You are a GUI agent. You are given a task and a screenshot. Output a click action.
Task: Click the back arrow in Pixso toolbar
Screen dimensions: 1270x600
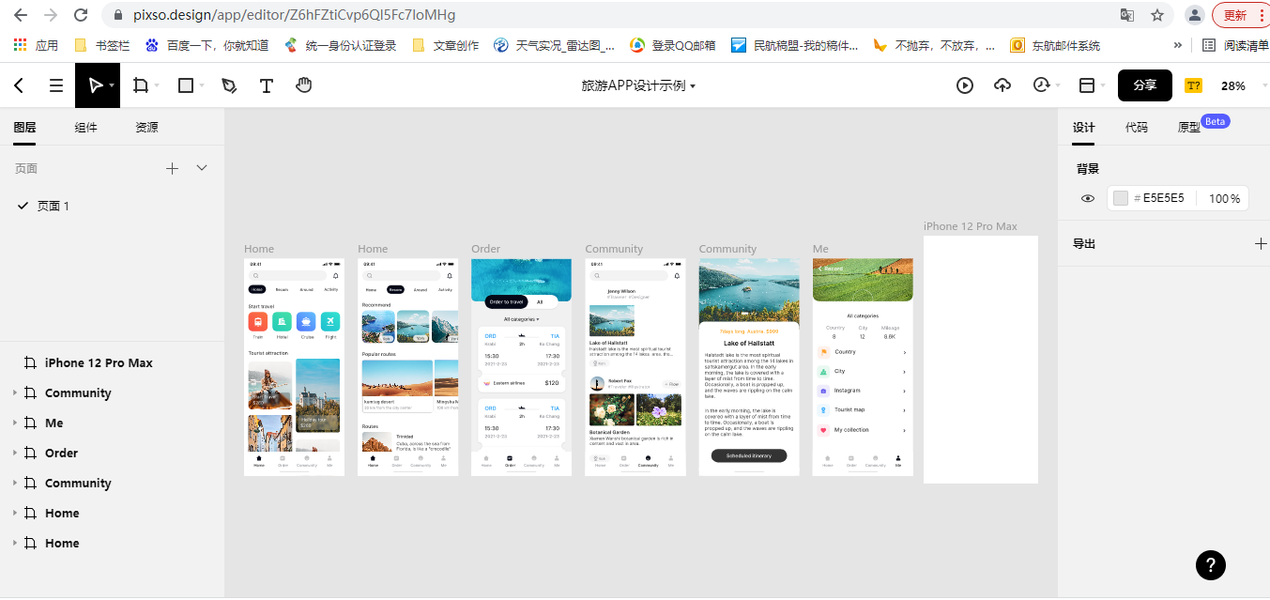19,86
